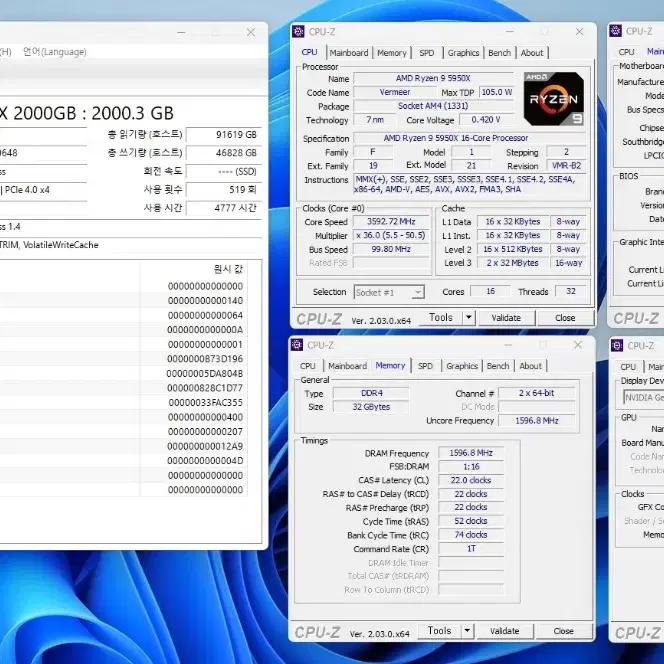Click the Threads 32 value
The width and height of the screenshot is (664, 664).
(570, 291)
